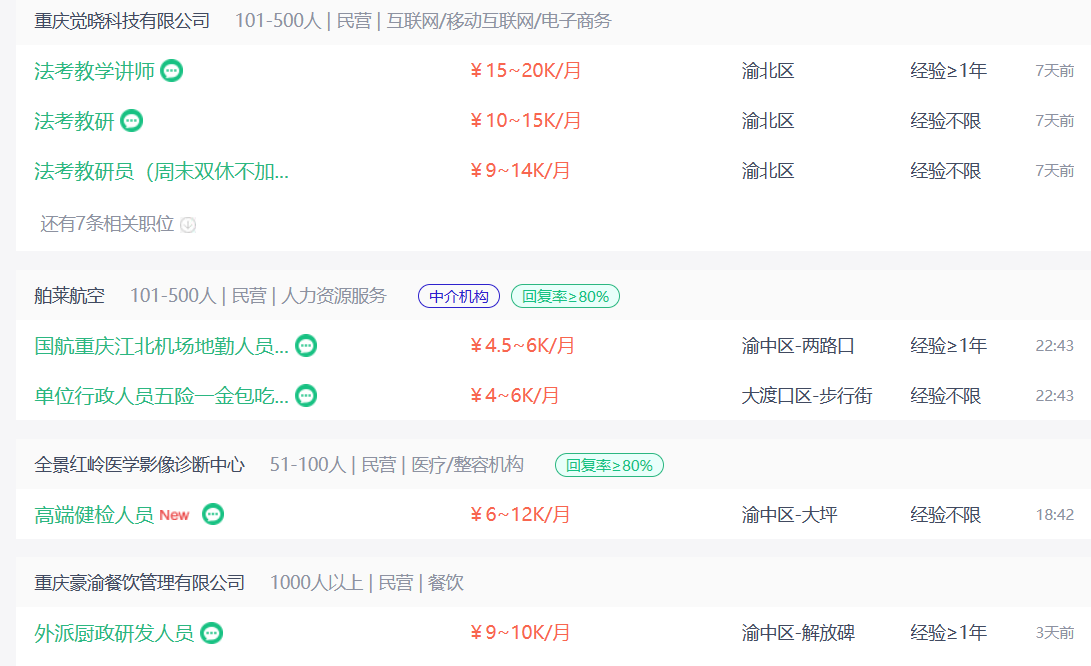This screenshot has width=1091, height=666.
Task: Open company 舶莱航空
Action: (x=70, y=296)
